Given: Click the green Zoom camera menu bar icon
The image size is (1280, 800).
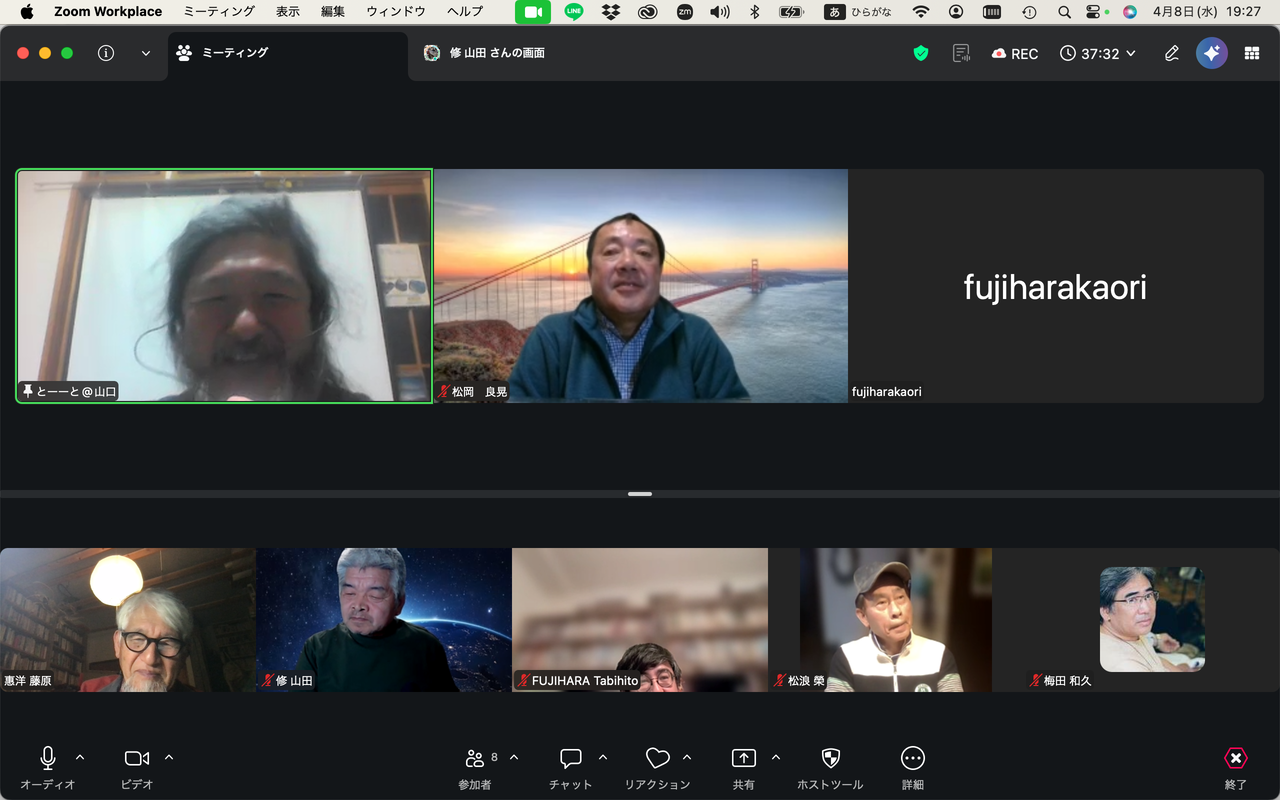Looking at the screenshot, I should tap(533, 12).
